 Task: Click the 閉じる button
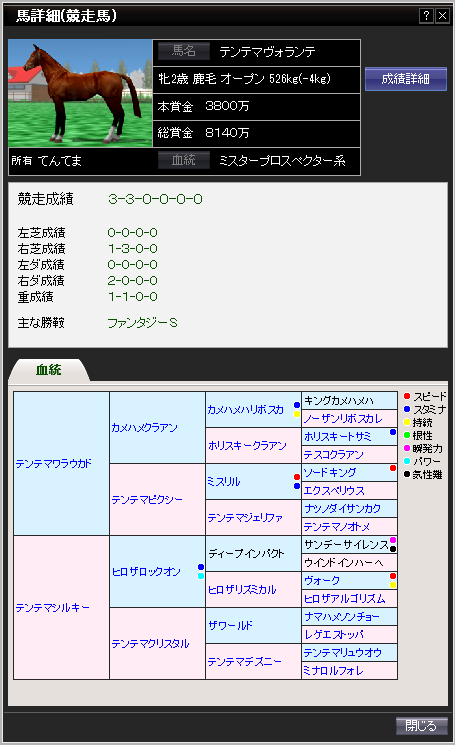[x=422, y=726]
